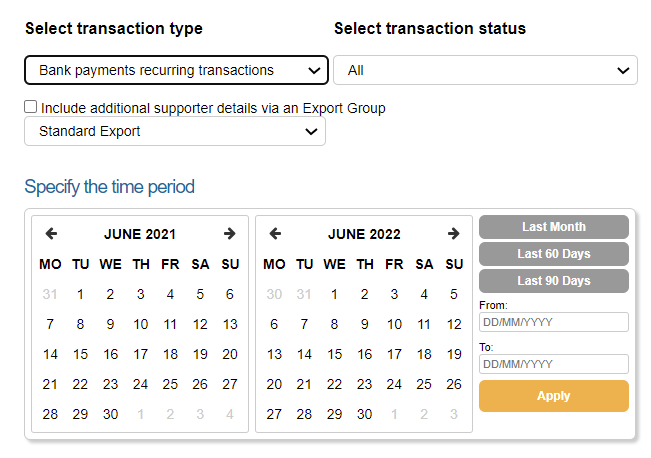The width and height of the screenshot is (651, 458).
Task: Click the JUNE 2021 month title
Action: pos(140,234)
